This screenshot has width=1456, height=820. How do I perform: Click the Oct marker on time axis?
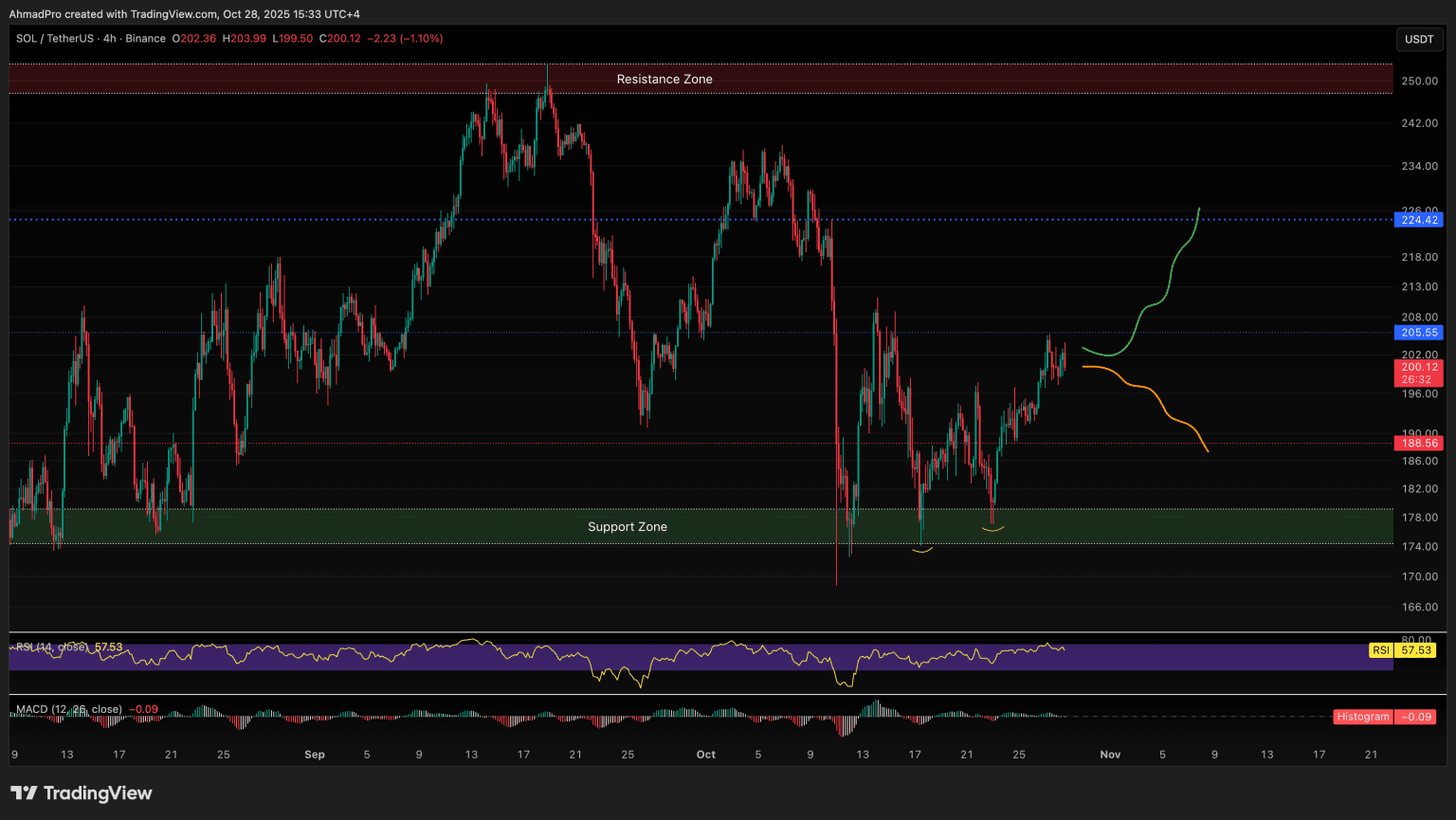click(x=705, y=755)
